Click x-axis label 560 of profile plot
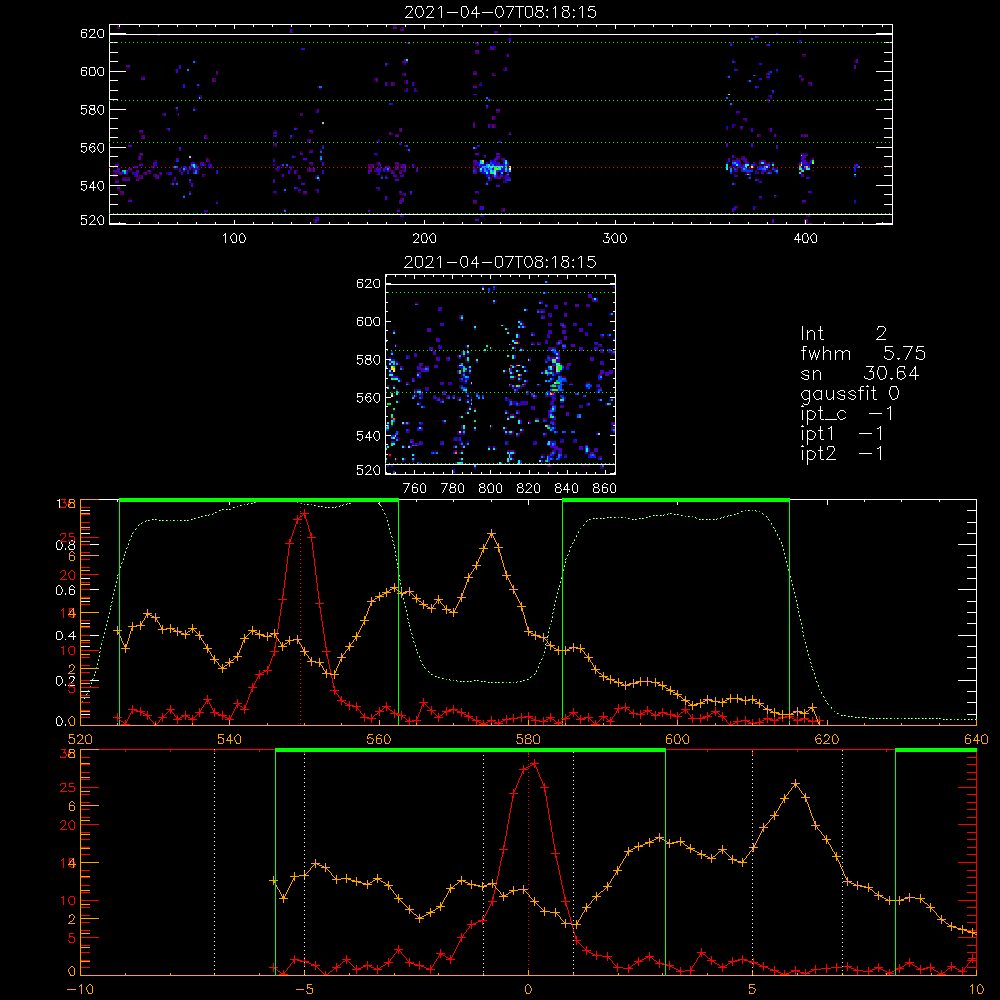The width and height of the screenshot is (1000, 1000). 379,739
